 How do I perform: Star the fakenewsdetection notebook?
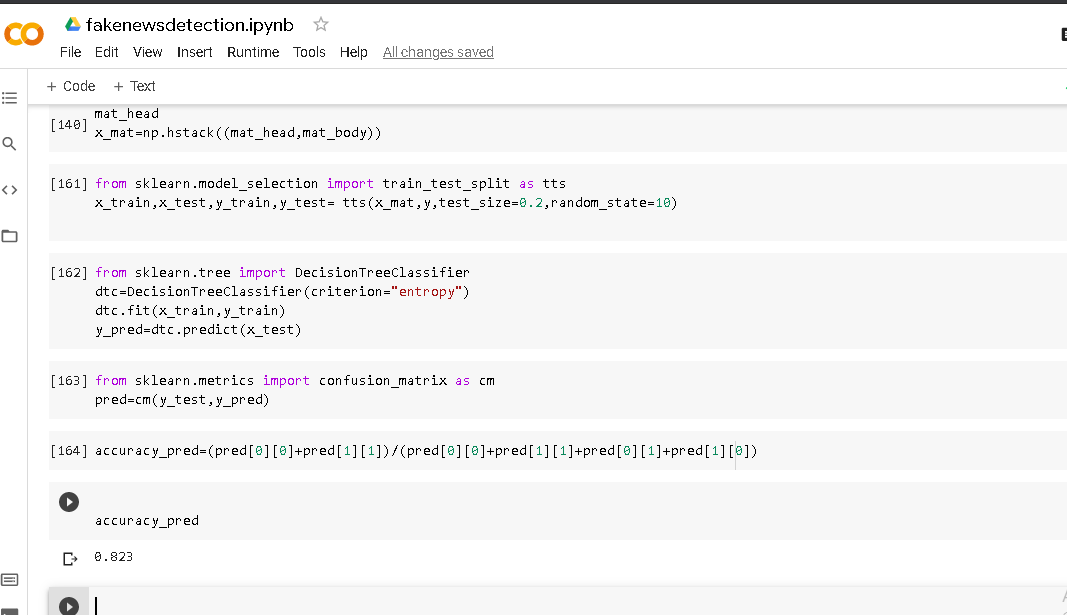[x=319, y=25]
